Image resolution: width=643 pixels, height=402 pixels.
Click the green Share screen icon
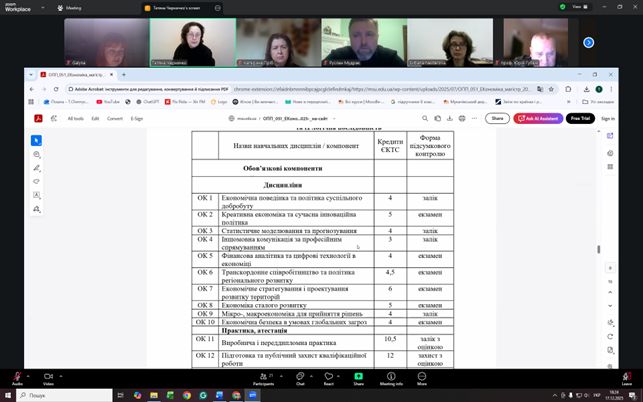coord(358,378)
